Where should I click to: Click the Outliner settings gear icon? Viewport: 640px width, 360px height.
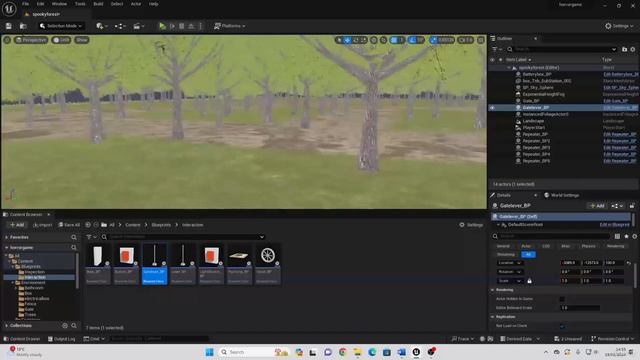coord(633,49)
